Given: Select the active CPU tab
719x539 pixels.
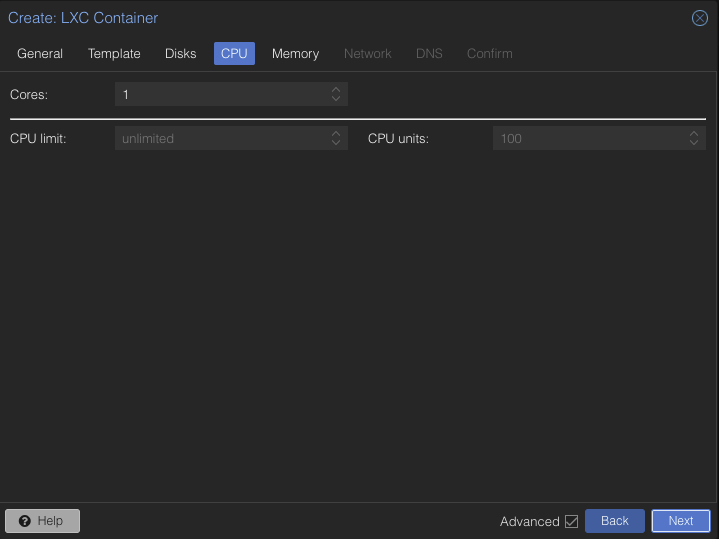Looking at the screenshot, I should [234, 54].
